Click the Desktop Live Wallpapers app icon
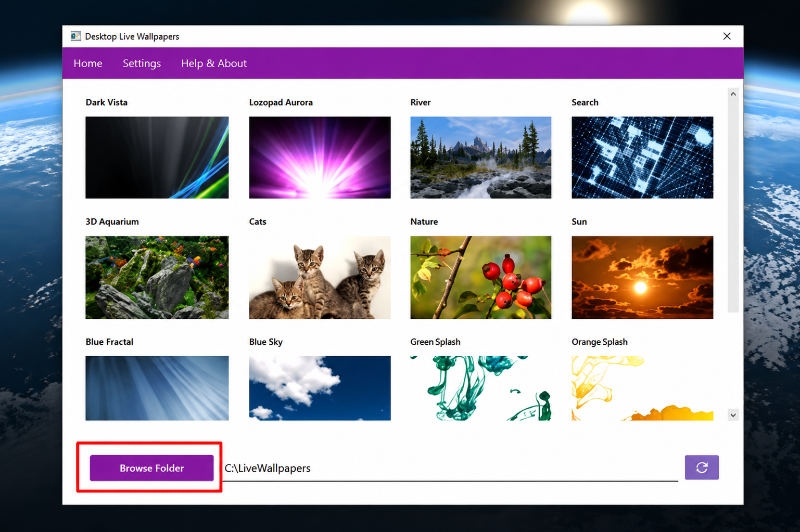This screenshot has height=532, width=800. pyautogui.click(x=76, y=36)
